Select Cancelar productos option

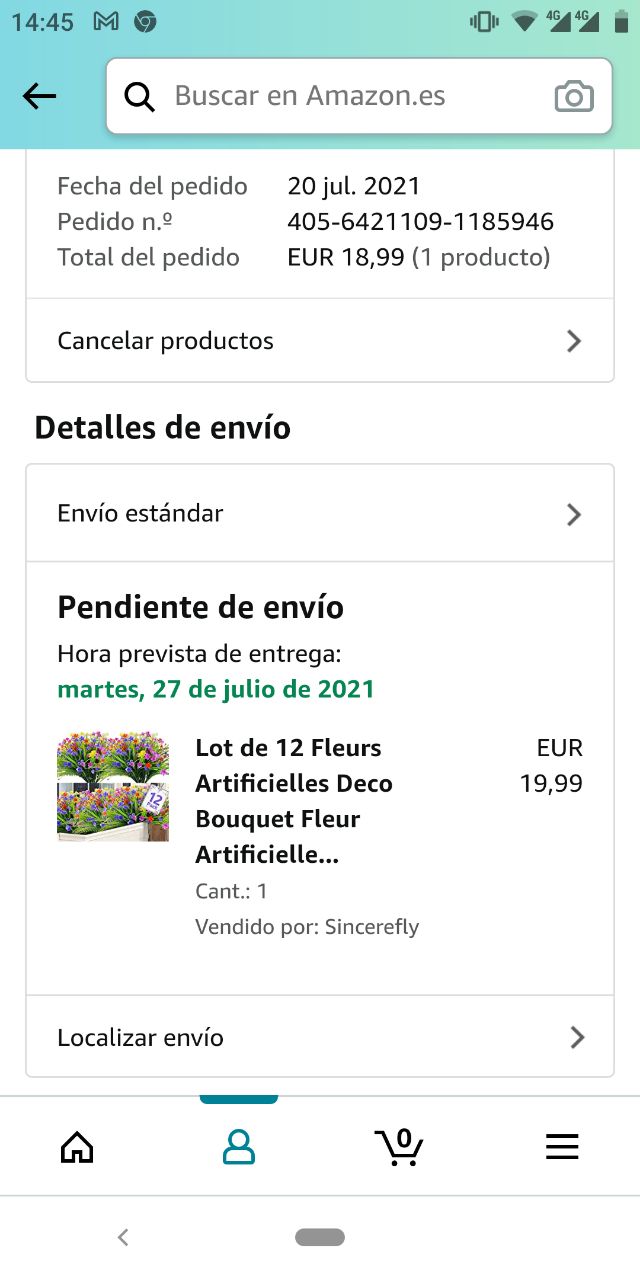(x=166, y=341)
